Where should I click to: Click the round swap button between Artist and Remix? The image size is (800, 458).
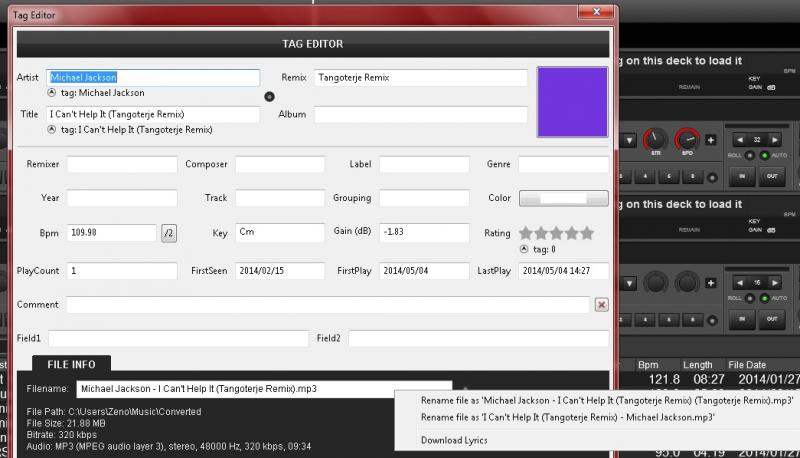pos(268,97)
